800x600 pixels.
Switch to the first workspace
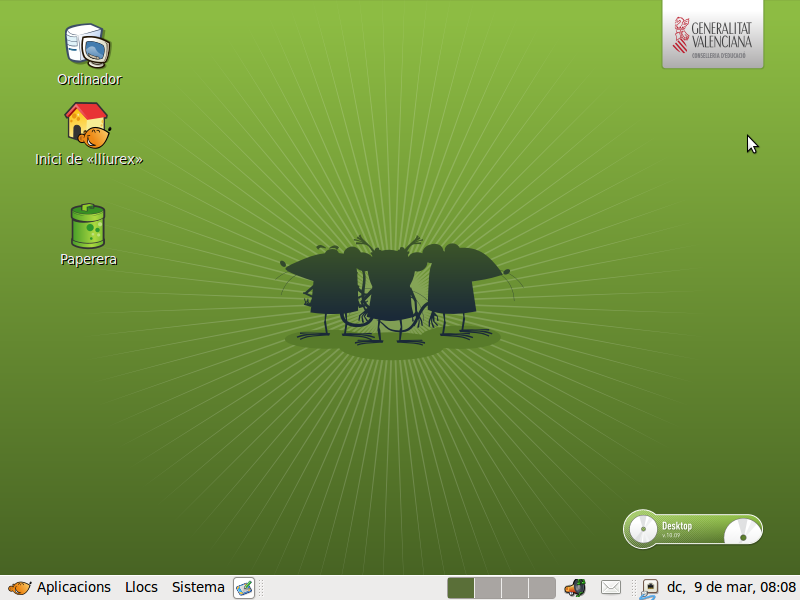(x=461, y=588)
